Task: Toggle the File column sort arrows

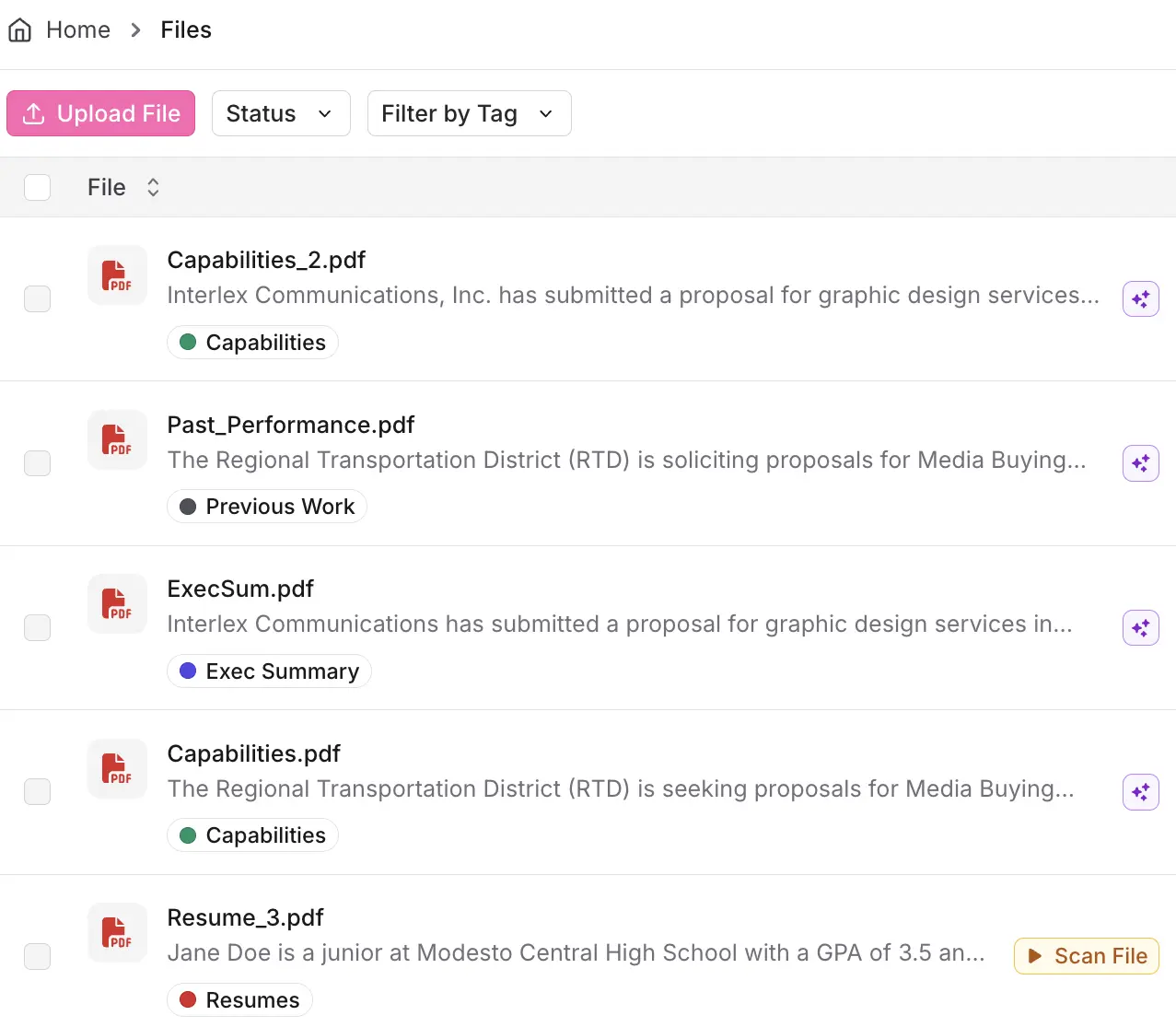Action: click(153, 186)
